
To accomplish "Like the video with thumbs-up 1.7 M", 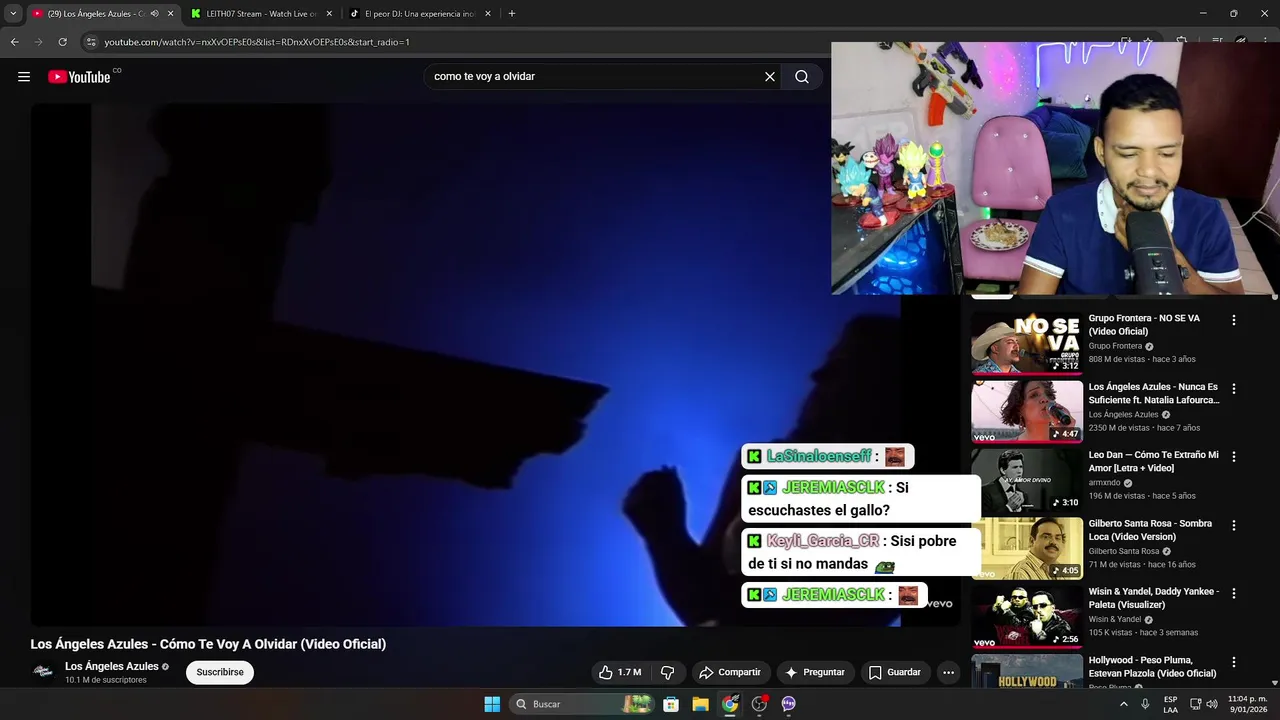I will coord(619,672).
